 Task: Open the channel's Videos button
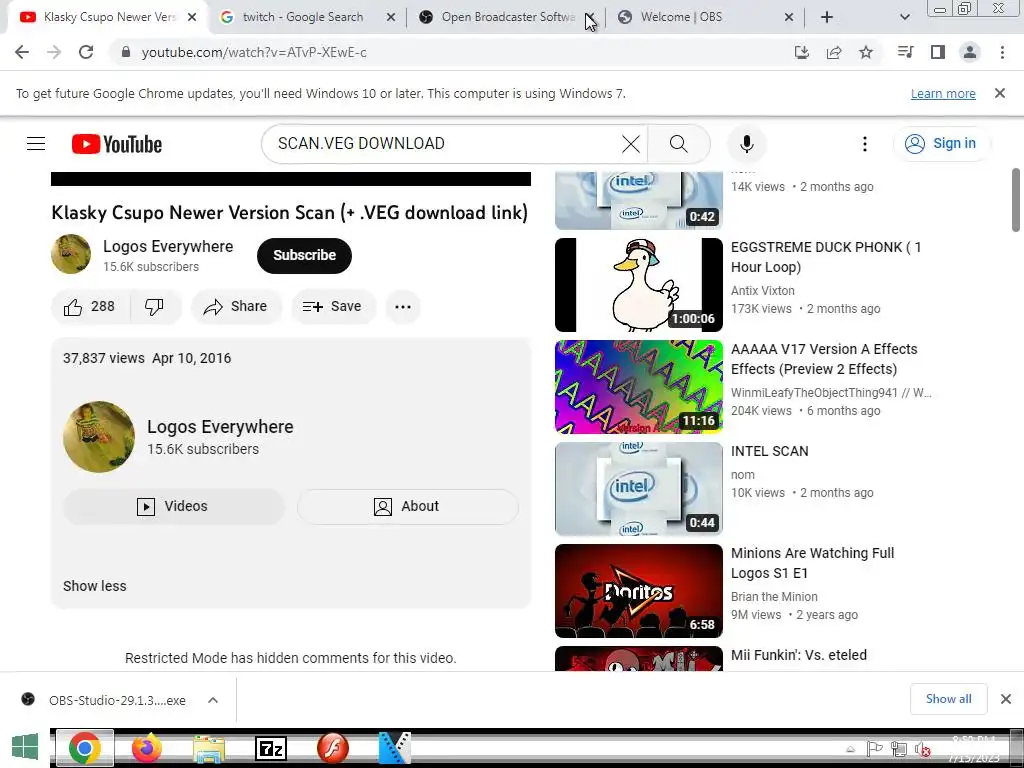pyautogui.click(x=174, y=507)
